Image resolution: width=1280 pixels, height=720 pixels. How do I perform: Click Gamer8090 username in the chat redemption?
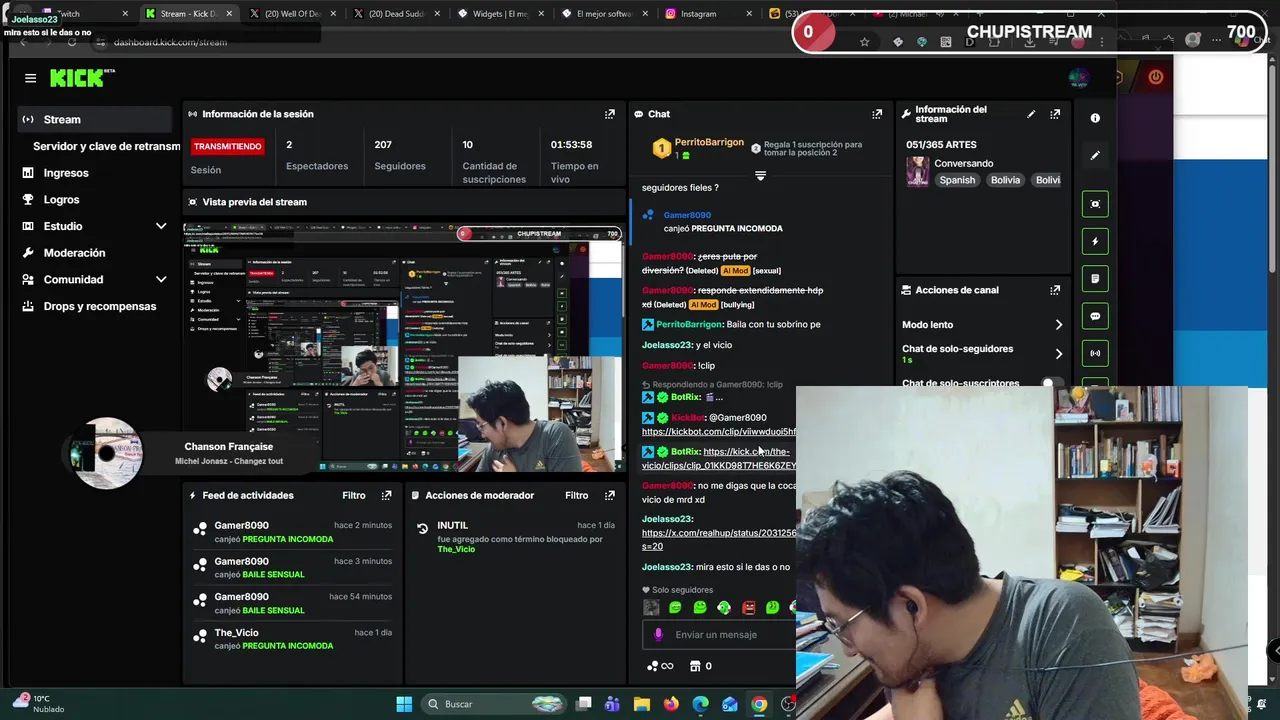[x=687, y=215]
